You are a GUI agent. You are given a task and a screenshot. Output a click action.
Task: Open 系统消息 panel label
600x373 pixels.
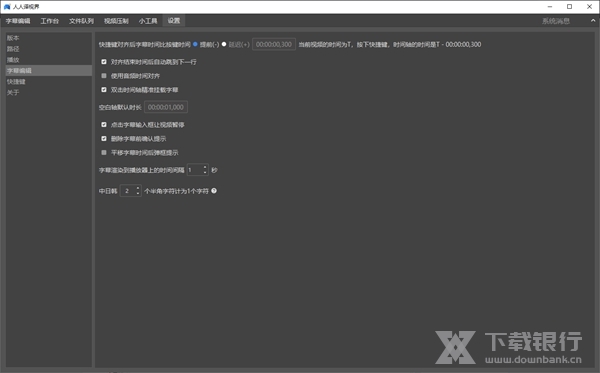[x=556, y=21]
